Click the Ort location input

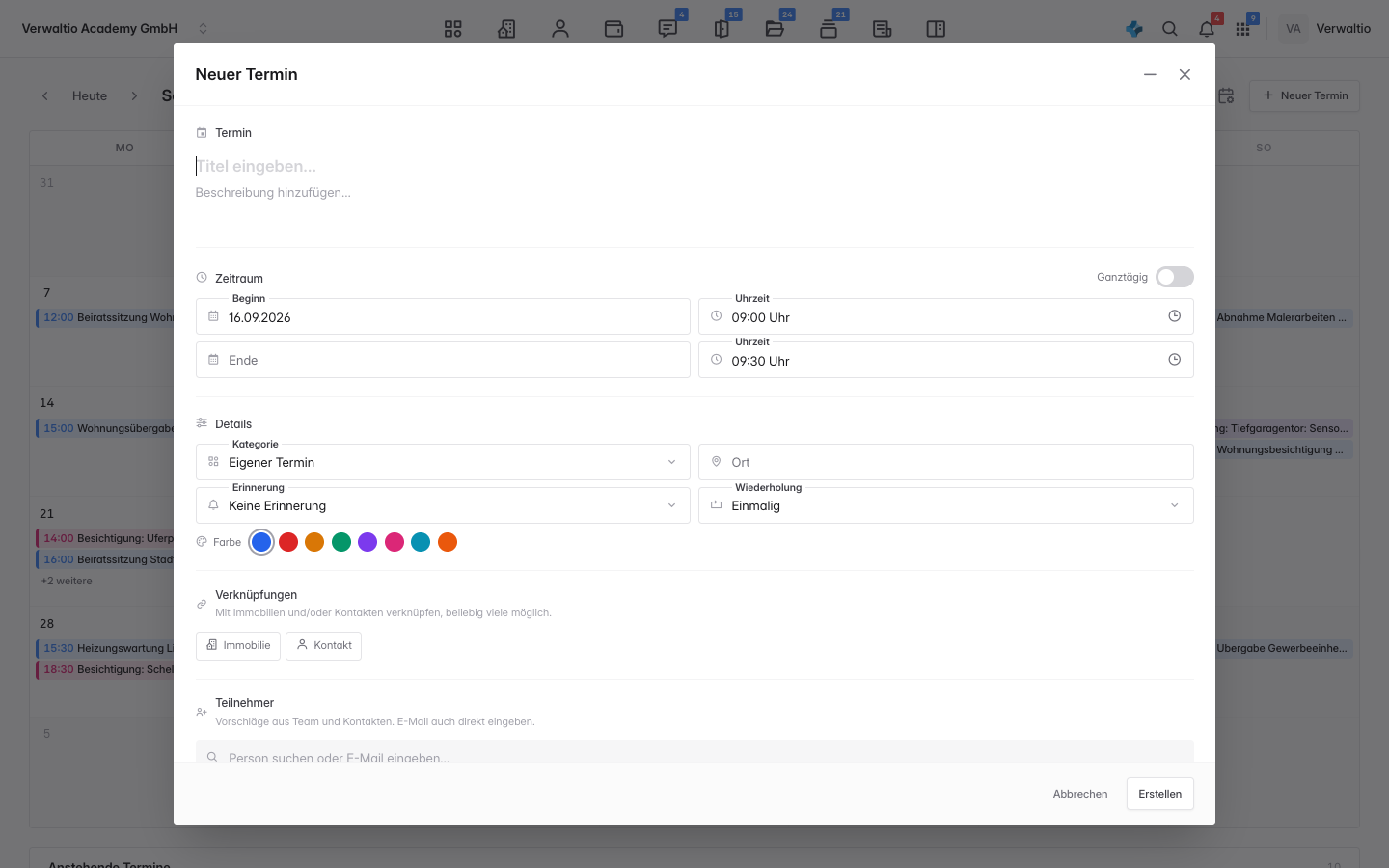(946, 462)
